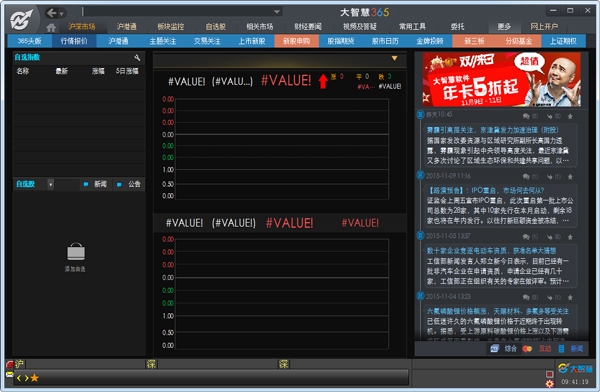Click the 年卡5折起 promotional banner
The image size is (600, 392).
501,80
